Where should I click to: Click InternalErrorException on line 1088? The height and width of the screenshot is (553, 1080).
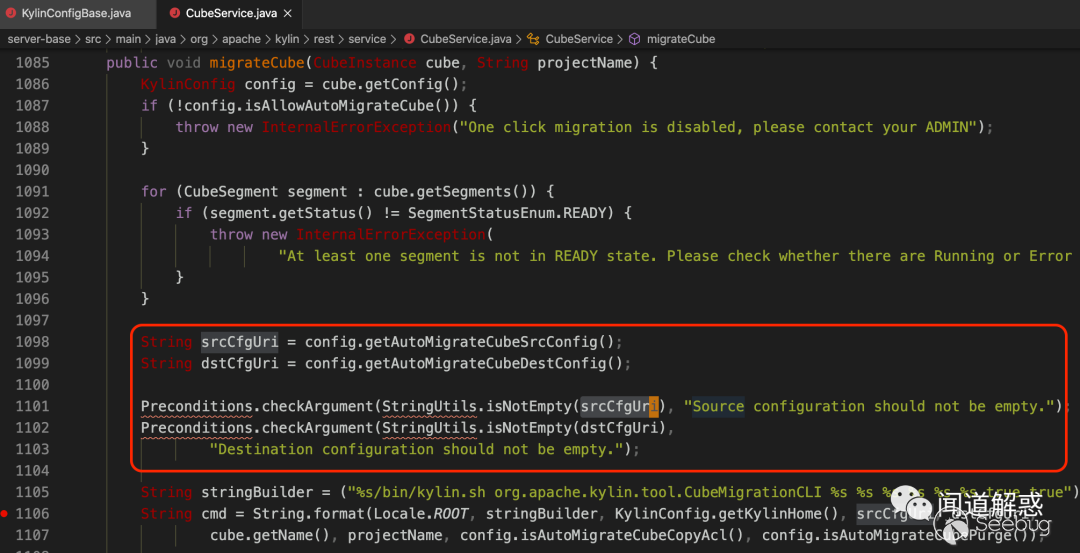click(355, 127)
